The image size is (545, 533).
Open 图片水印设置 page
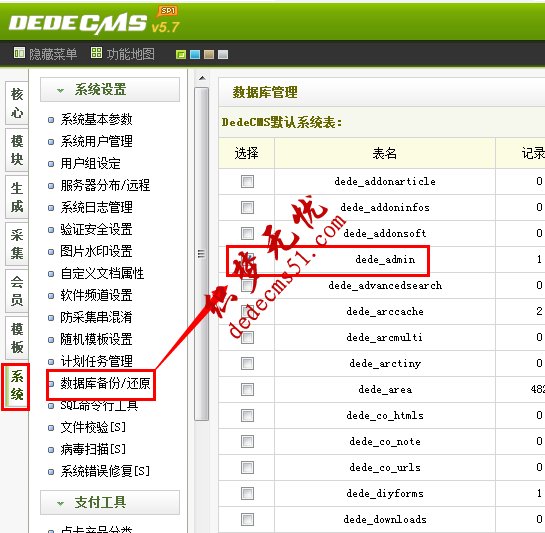point(96,251)
